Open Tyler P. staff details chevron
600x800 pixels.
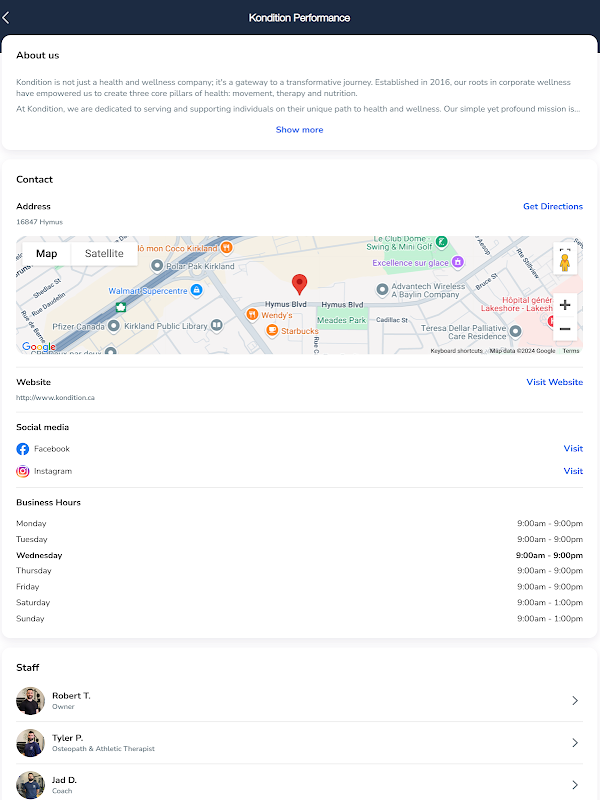575,743
